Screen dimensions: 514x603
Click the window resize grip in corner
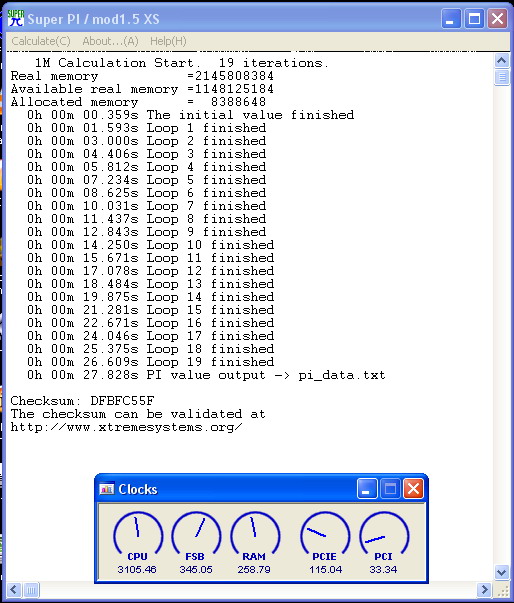502,591
